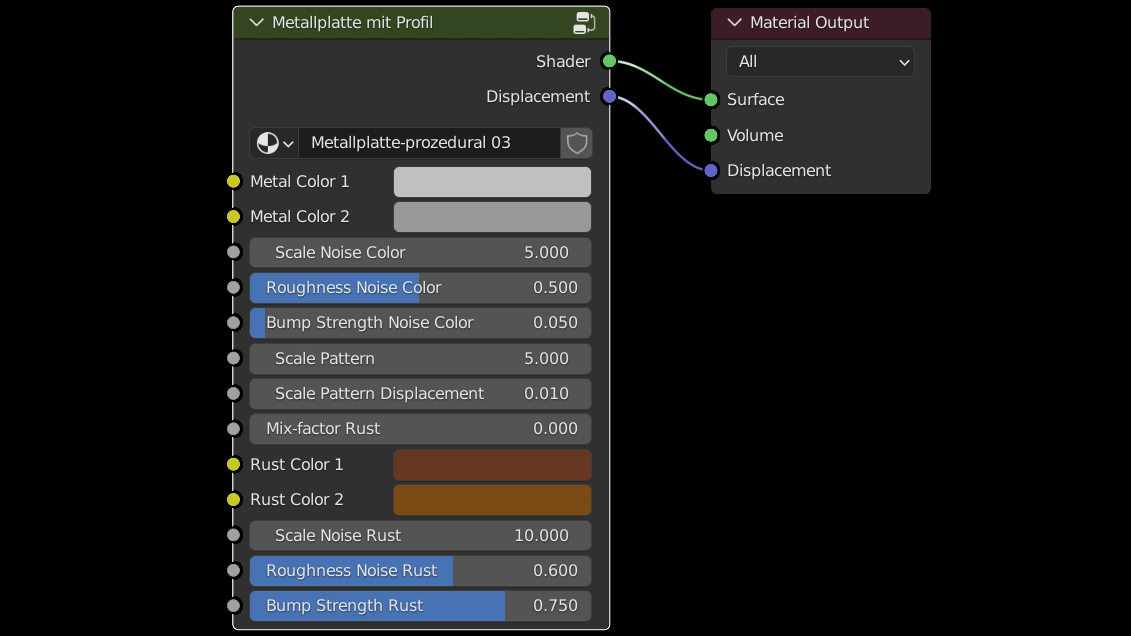This screenshot has width=1131, height=636.
Task: Click the yellow Metal Color 1 socket
Action: pyautogui.click(x=234, y=182)
